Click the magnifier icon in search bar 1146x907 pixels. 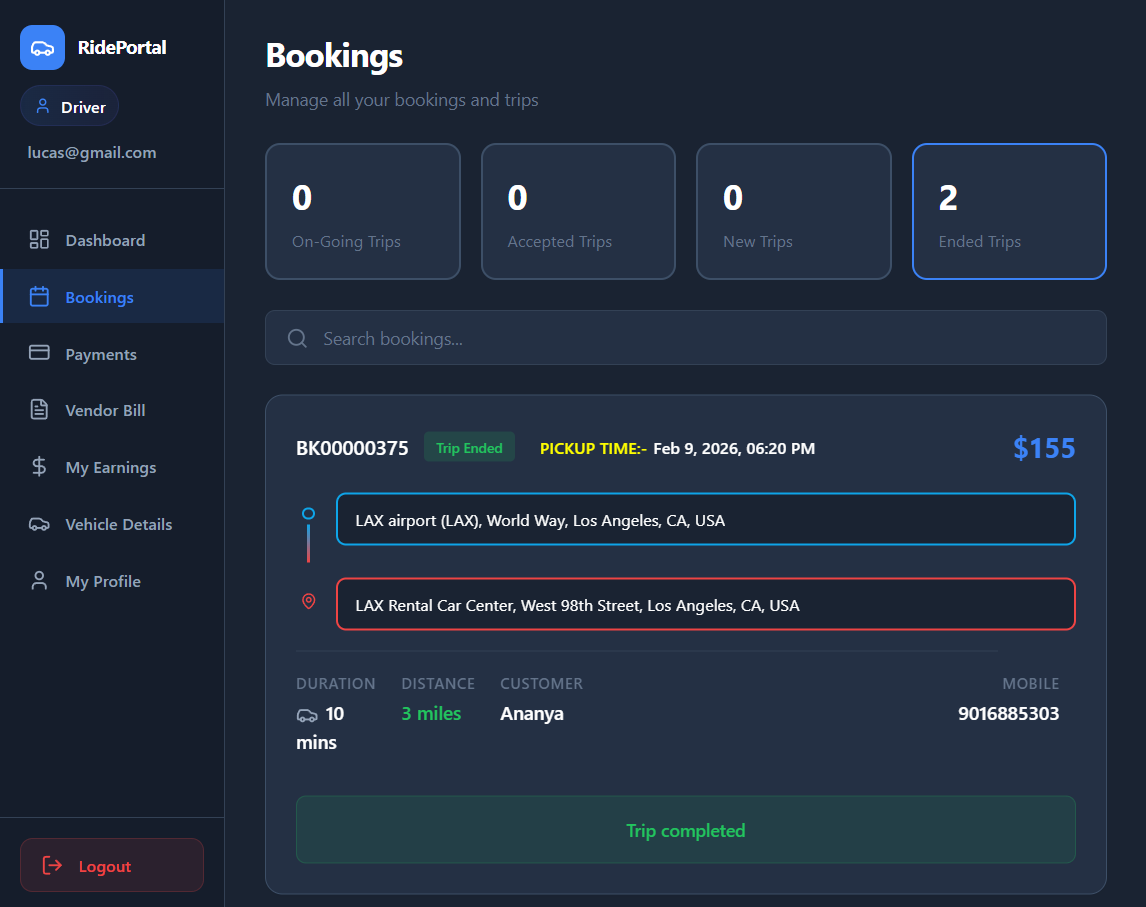297,339
